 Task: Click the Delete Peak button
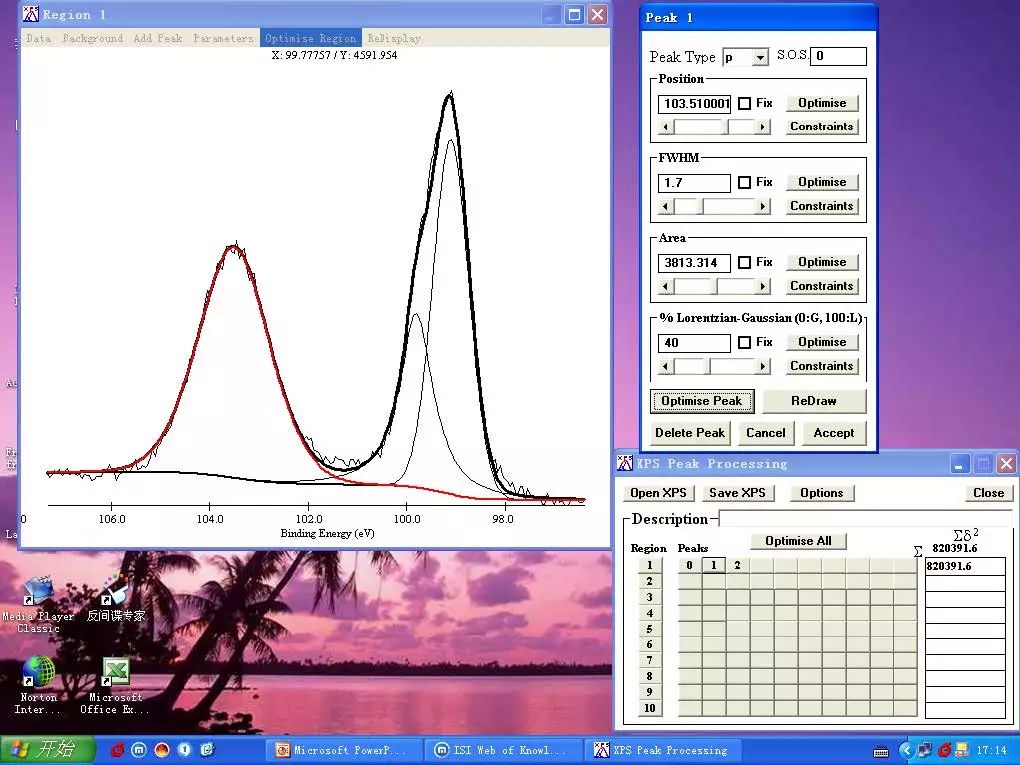(x=690, y=433)
